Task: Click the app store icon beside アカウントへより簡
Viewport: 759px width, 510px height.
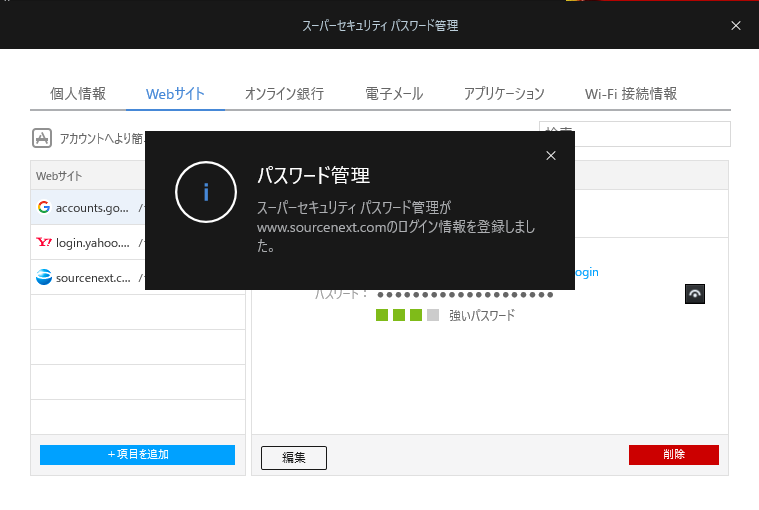Action: coord(42,138)
